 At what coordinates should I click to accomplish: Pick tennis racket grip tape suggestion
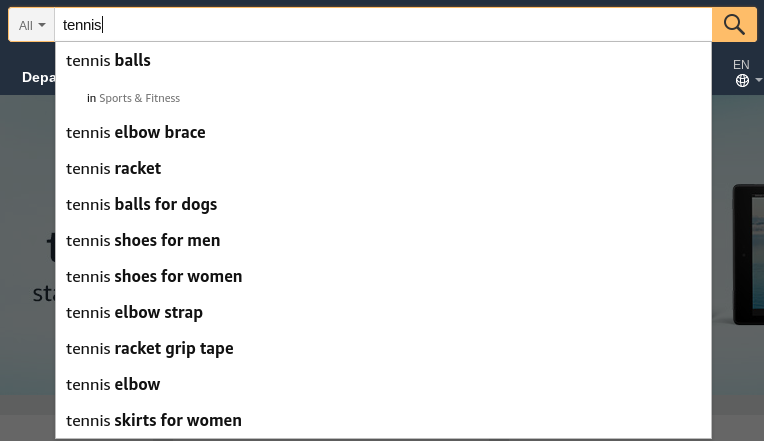(383, 349)
